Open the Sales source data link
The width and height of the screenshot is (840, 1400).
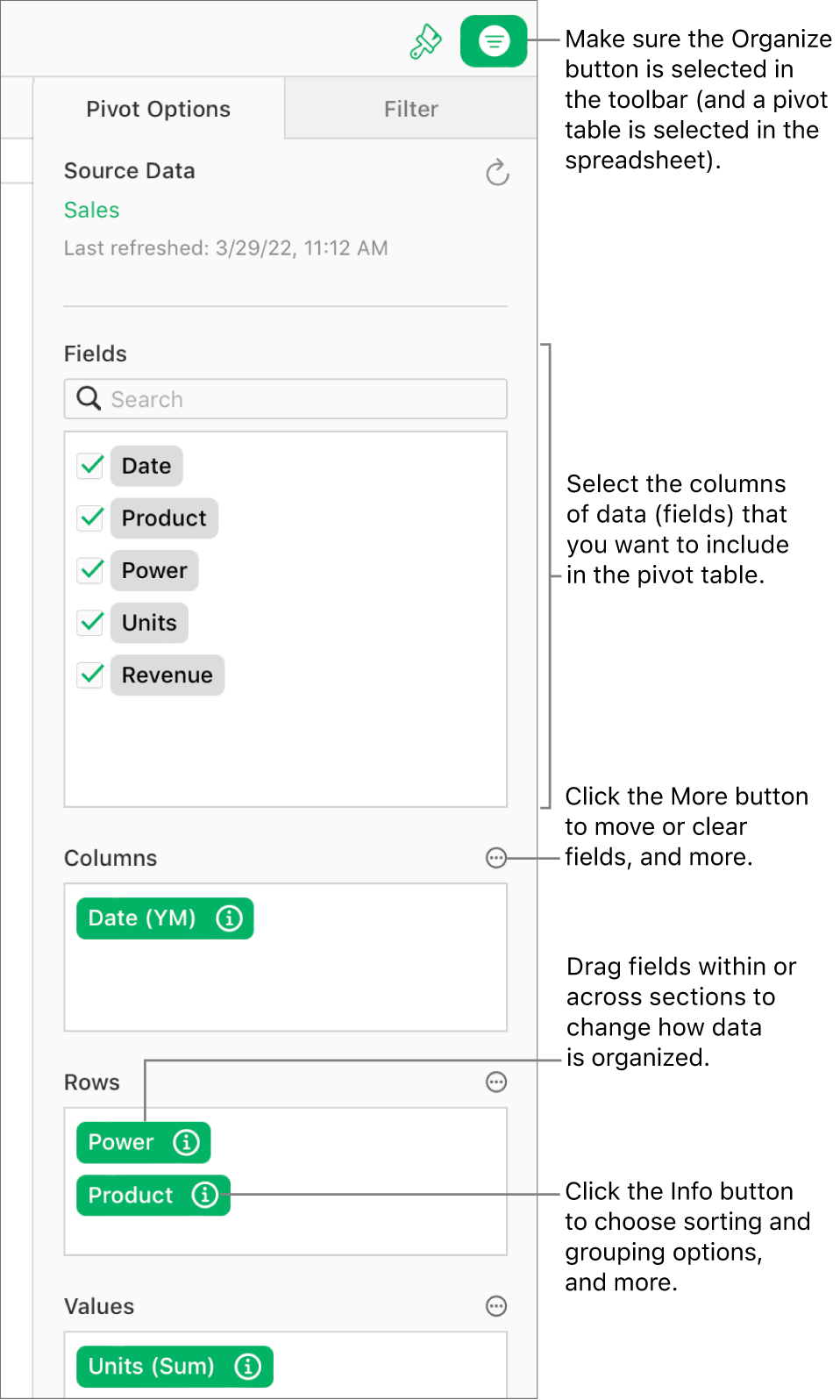tap(90, 210)
